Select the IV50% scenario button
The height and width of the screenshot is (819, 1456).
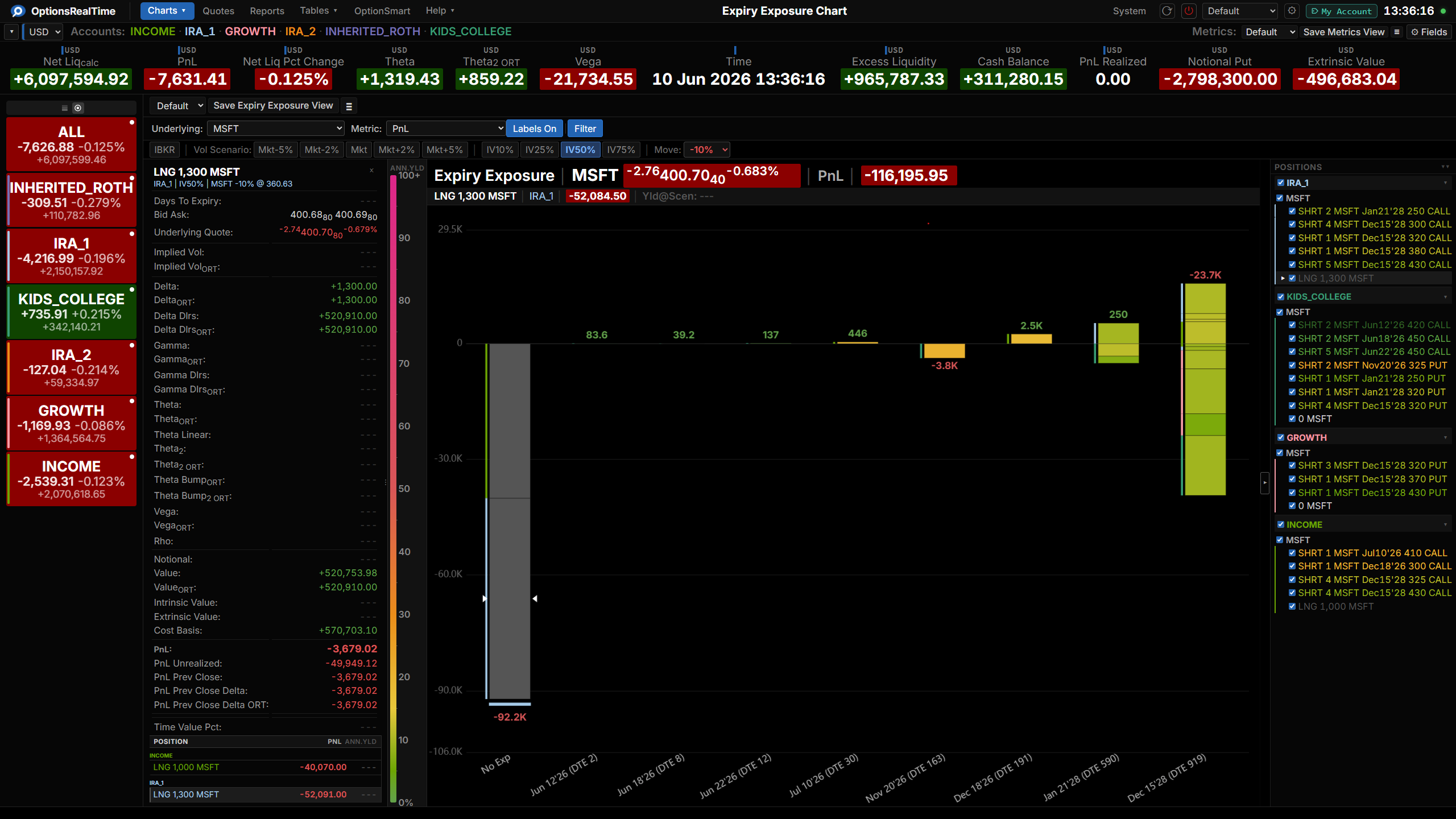coord(580,150)
